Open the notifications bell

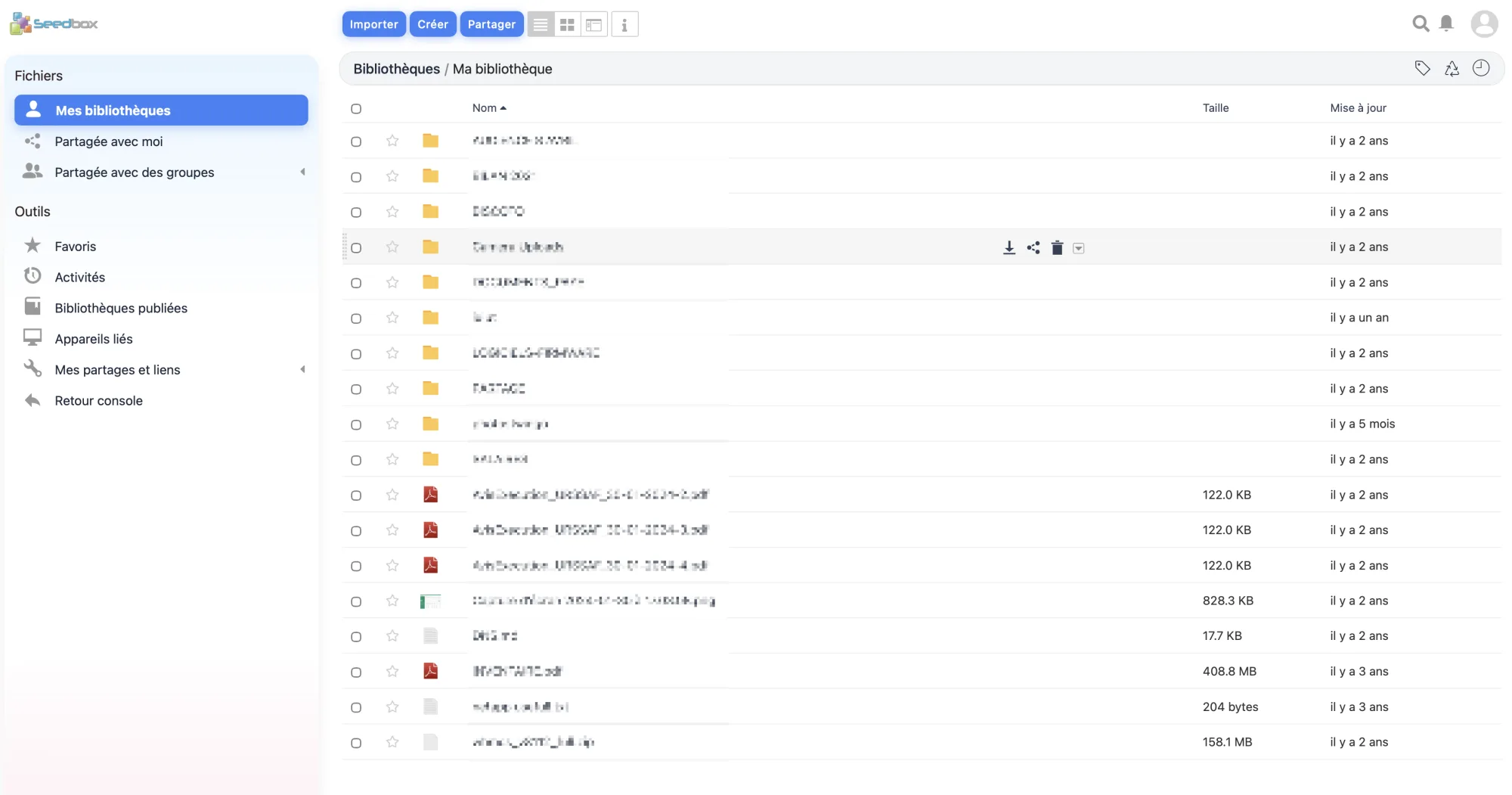pyautogui.click(x=1446, y=23)
